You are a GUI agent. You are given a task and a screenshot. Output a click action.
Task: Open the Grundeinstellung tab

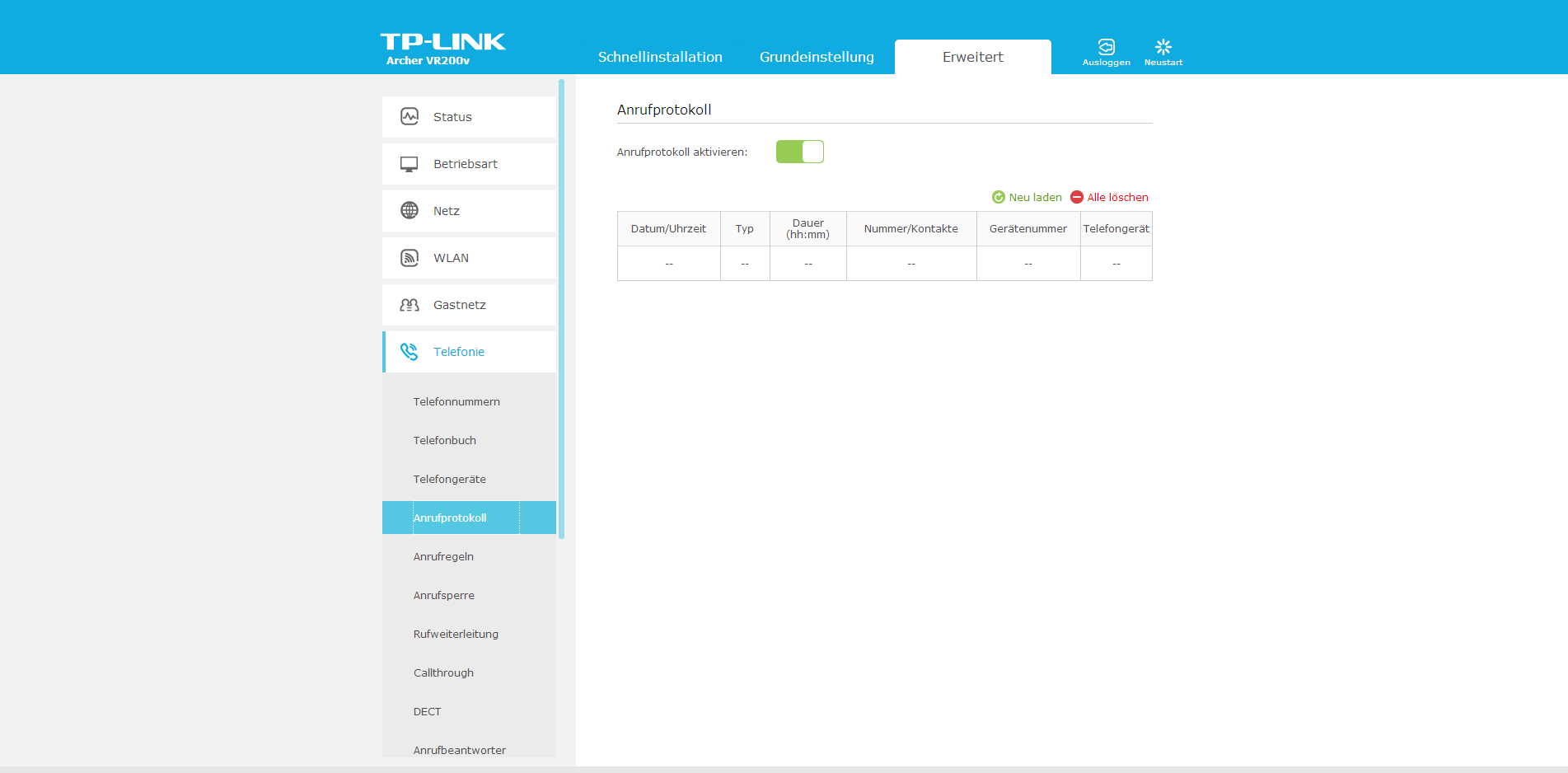click(817, 57)
